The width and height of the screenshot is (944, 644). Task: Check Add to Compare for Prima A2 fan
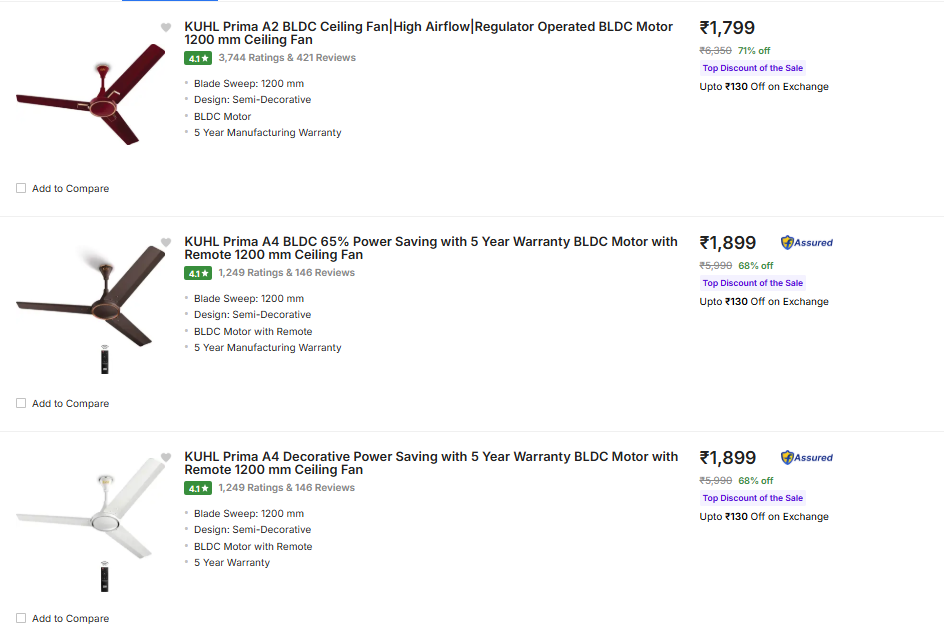pos(21,188)
